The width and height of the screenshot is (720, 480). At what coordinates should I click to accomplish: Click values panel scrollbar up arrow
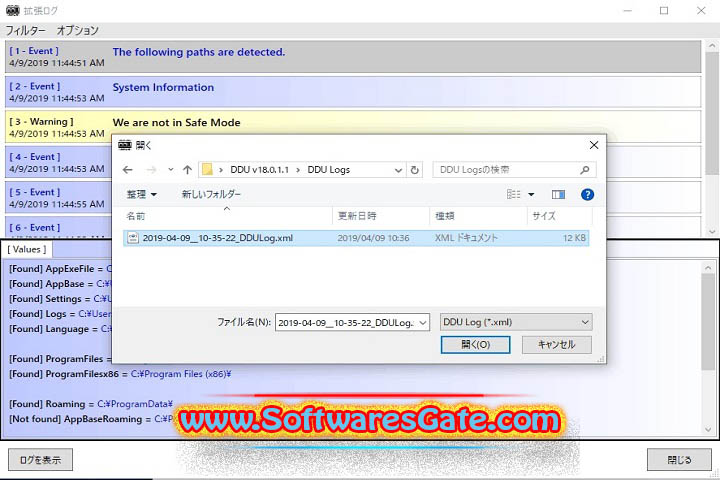pyautogui.click(x=708, y=268)
